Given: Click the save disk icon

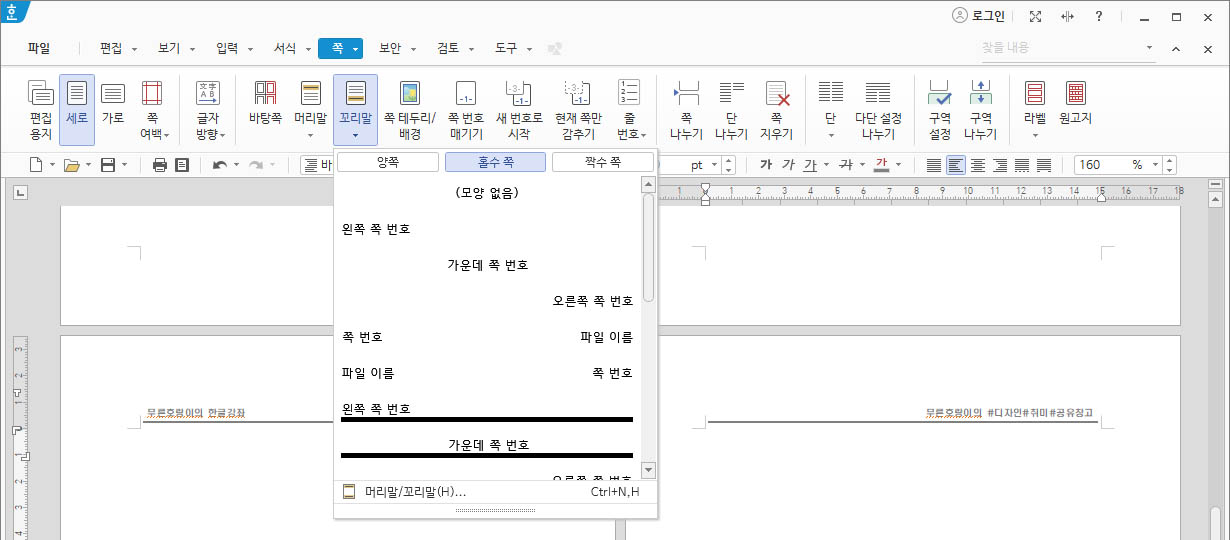Looking at the screenshot, I should pyautogui.click(x=108, y=165).
